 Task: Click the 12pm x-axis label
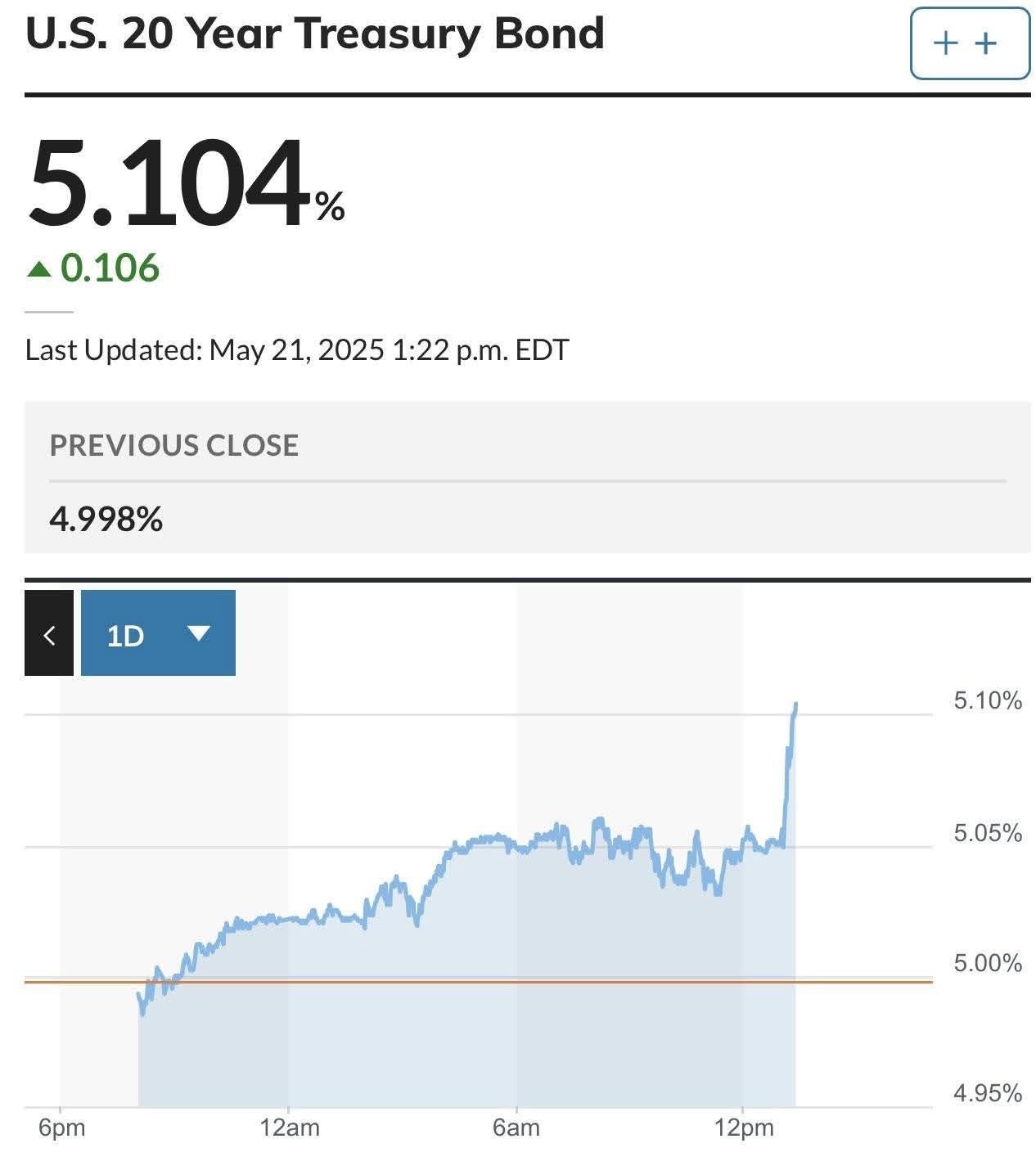tap(743, 1128)
